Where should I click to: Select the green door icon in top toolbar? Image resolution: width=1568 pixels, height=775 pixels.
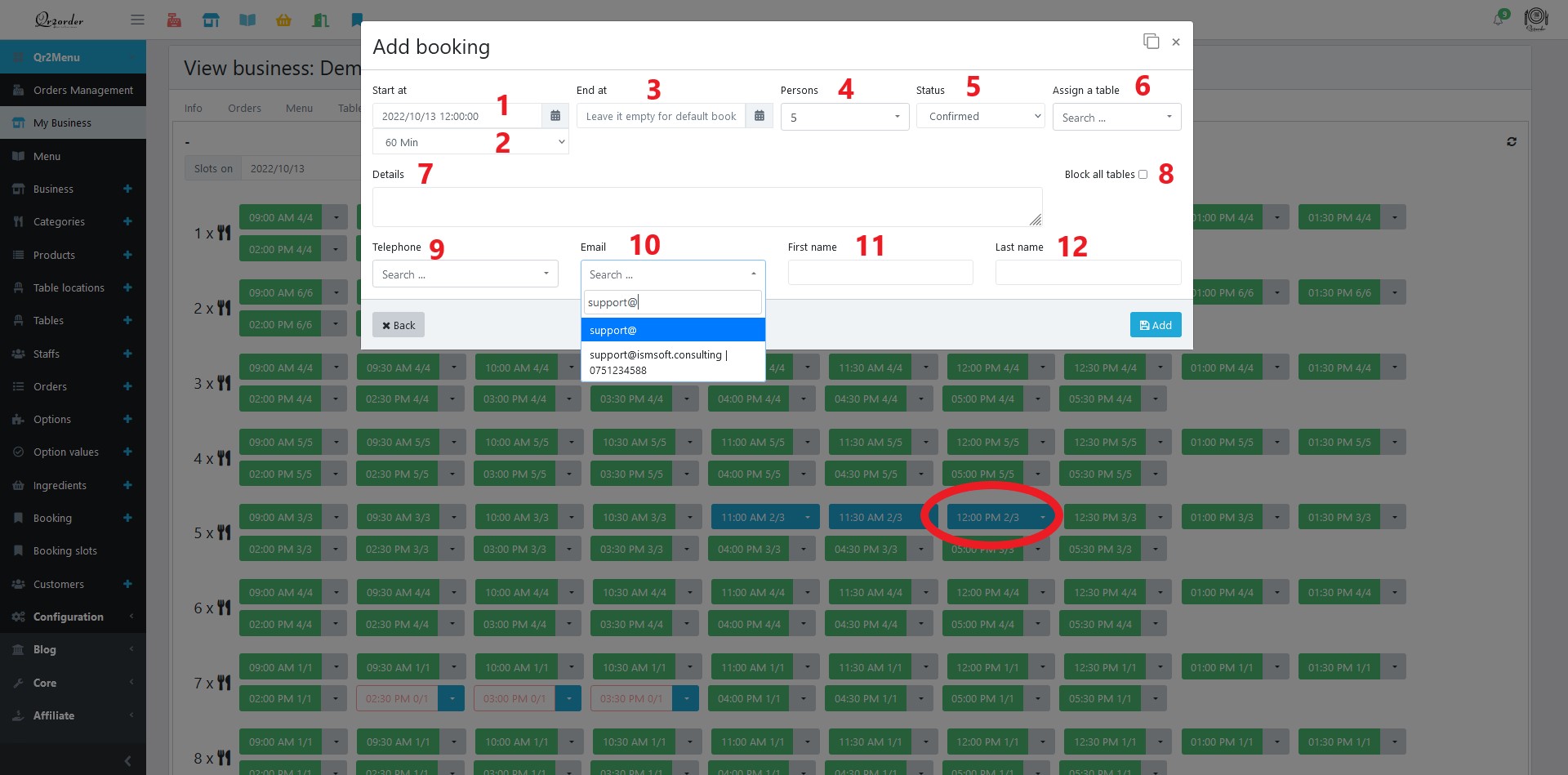(x=320, y=20)
